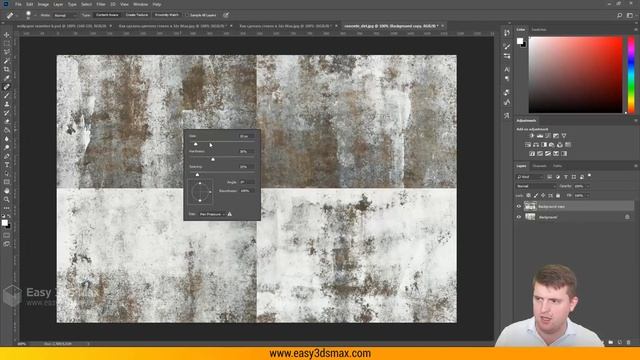Hide the Background layer

519,217
